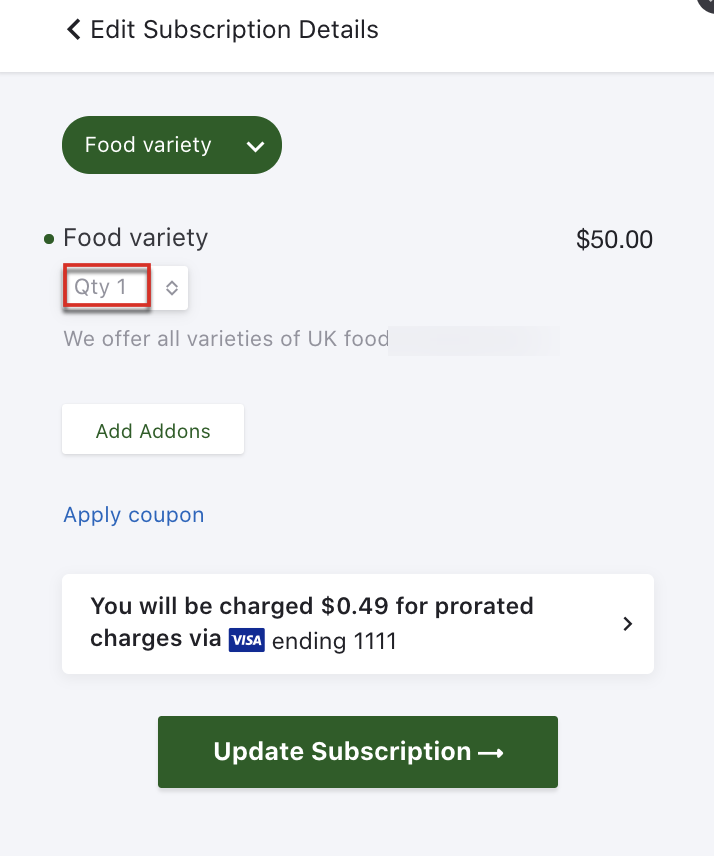
Task: Decrease quantity with the stepper down arrow
Action: point(172,292)
